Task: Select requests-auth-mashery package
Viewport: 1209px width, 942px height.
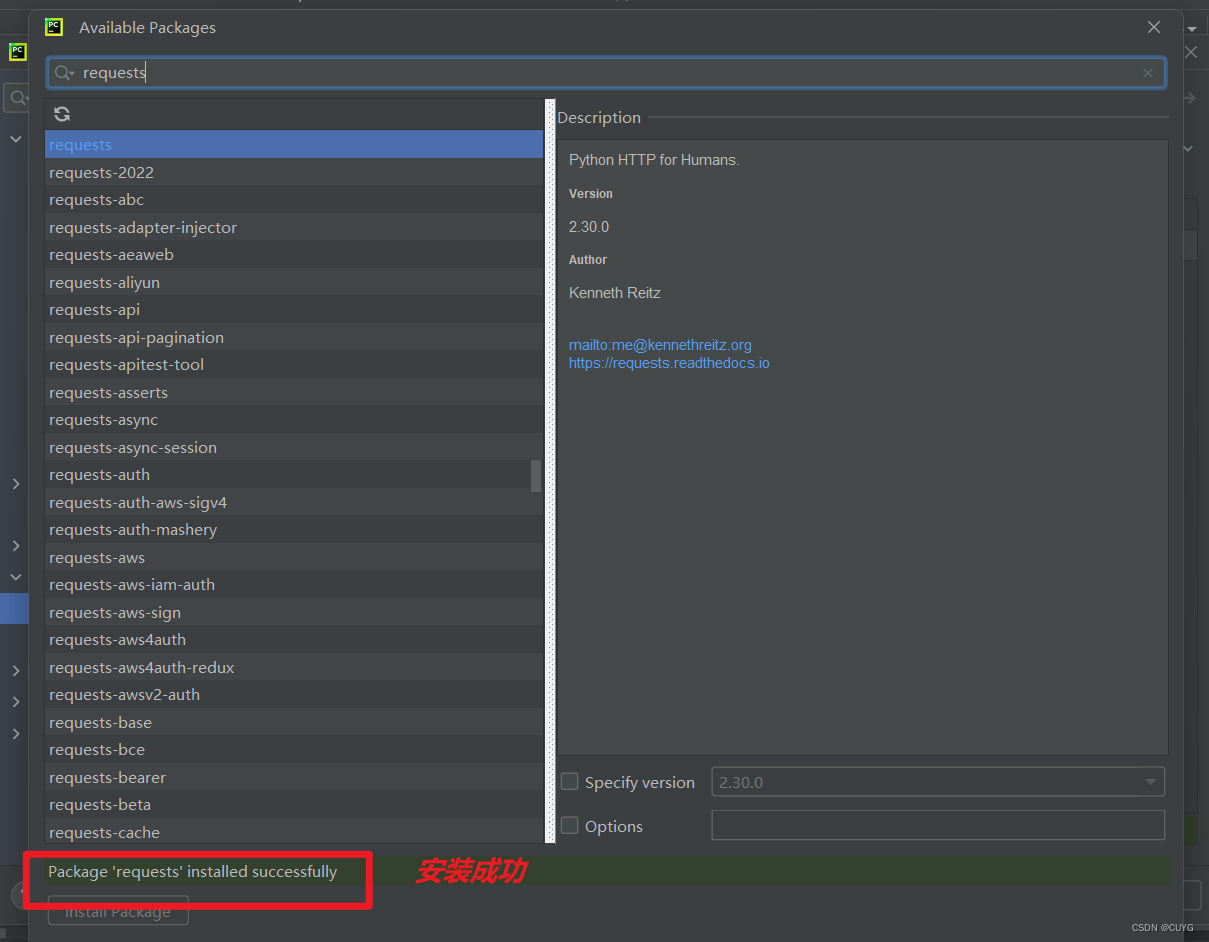Action: point(294,530)
